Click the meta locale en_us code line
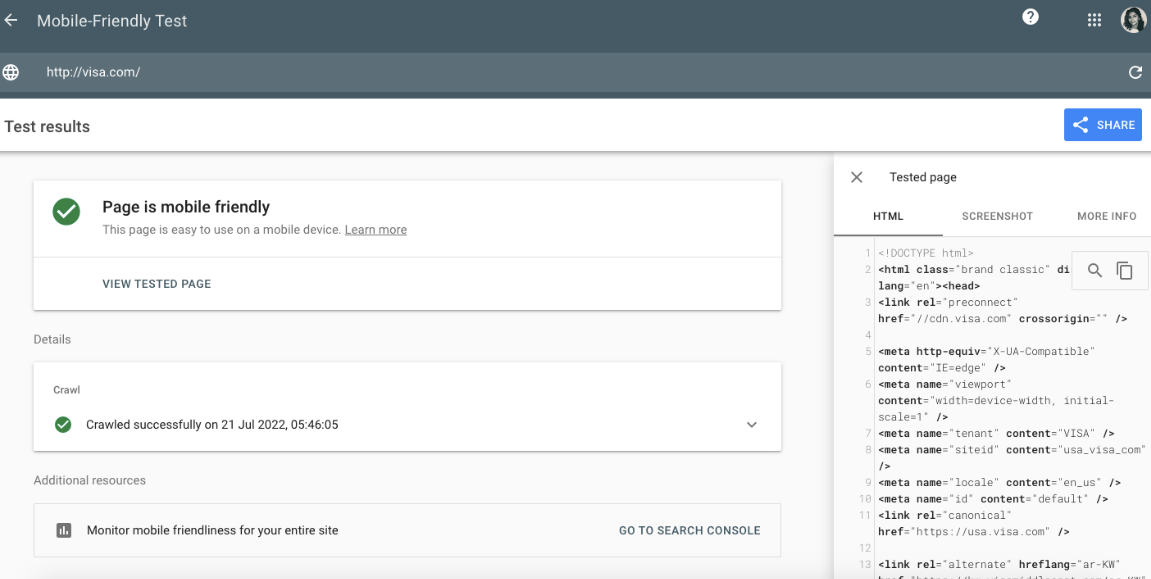 [999, 483]
